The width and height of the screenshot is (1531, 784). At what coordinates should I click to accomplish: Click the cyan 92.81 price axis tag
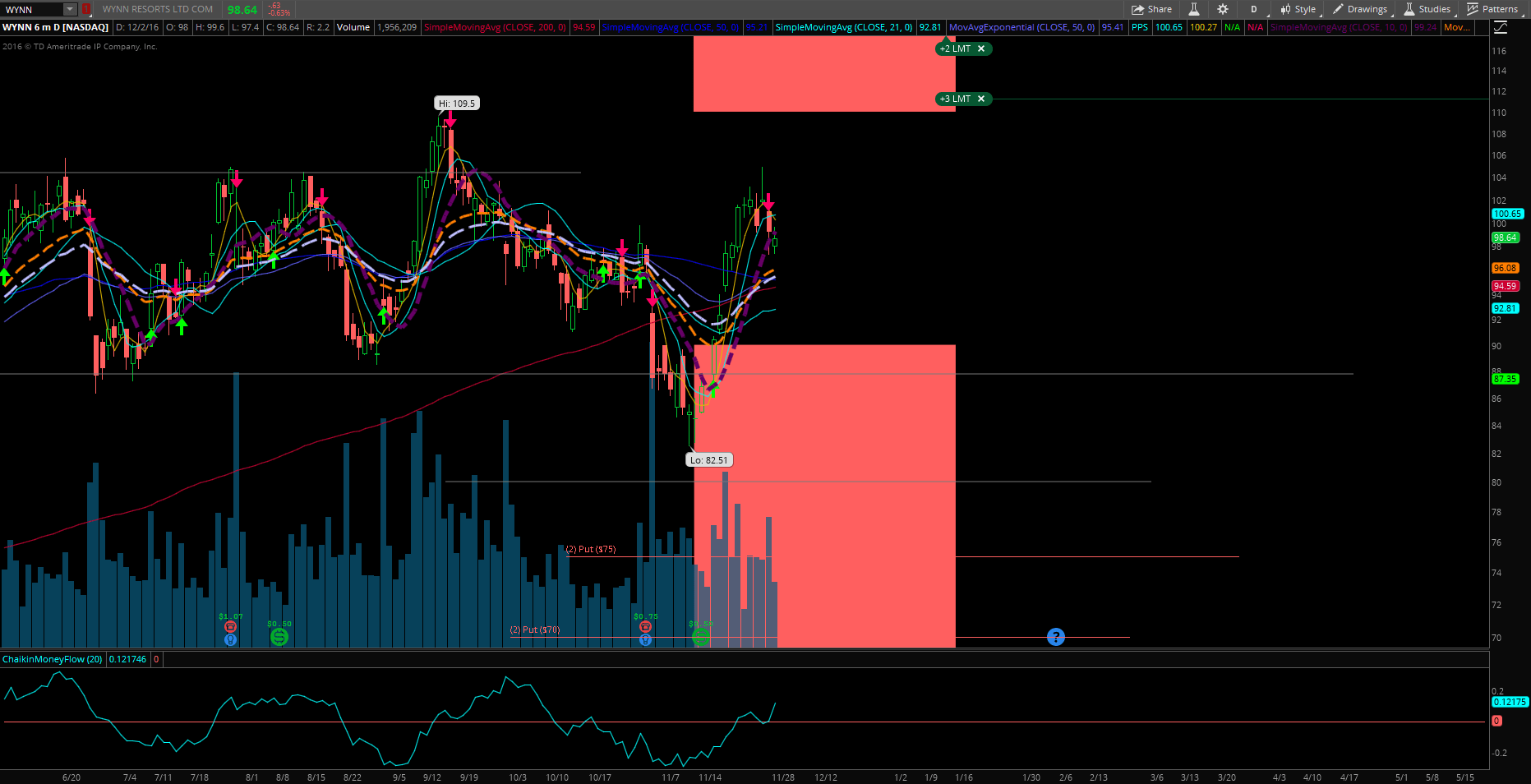point(1506,308)
